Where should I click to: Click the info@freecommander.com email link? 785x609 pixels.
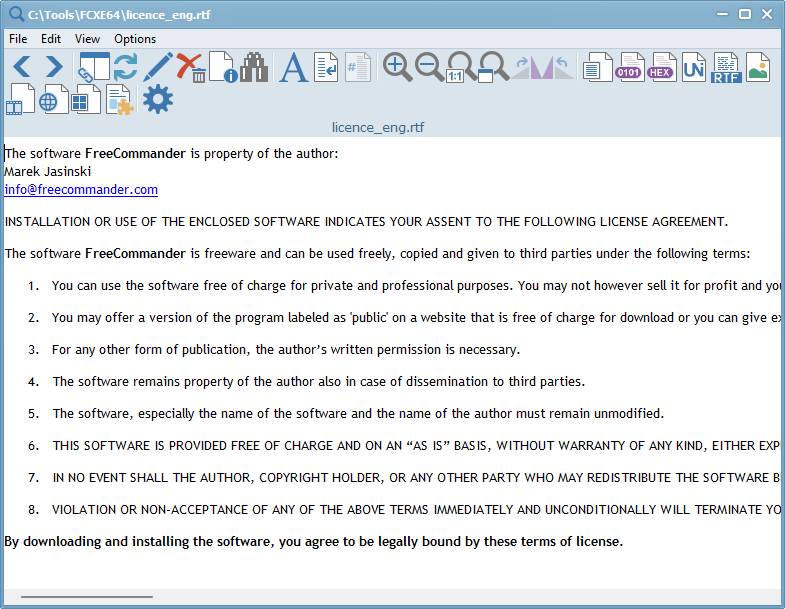tap(81, 189)
